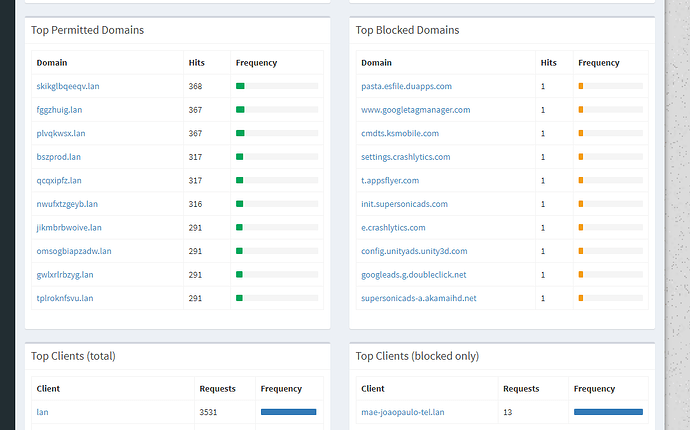This screenshot has width=690, height=430.
Task: Click the www.googletagmanager.com blocked domain
Action: tap(415, 110)
